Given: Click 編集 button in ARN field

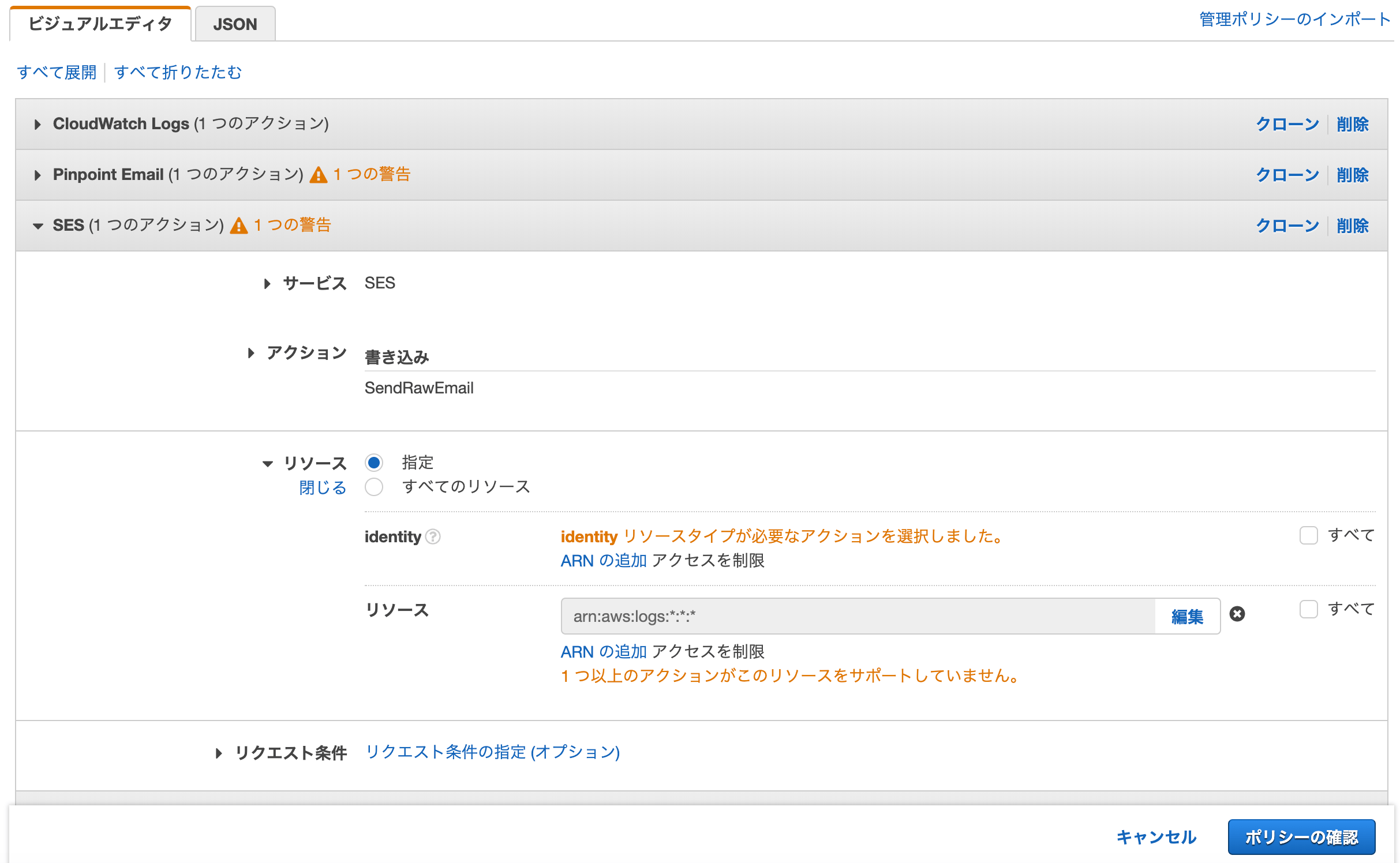Looking at the screenshot, I should [x=1187, y=617].
